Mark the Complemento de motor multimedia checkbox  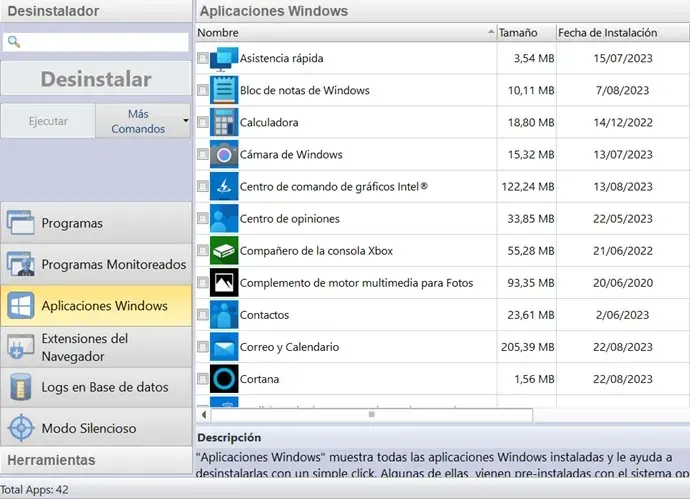tap(203, 283)
